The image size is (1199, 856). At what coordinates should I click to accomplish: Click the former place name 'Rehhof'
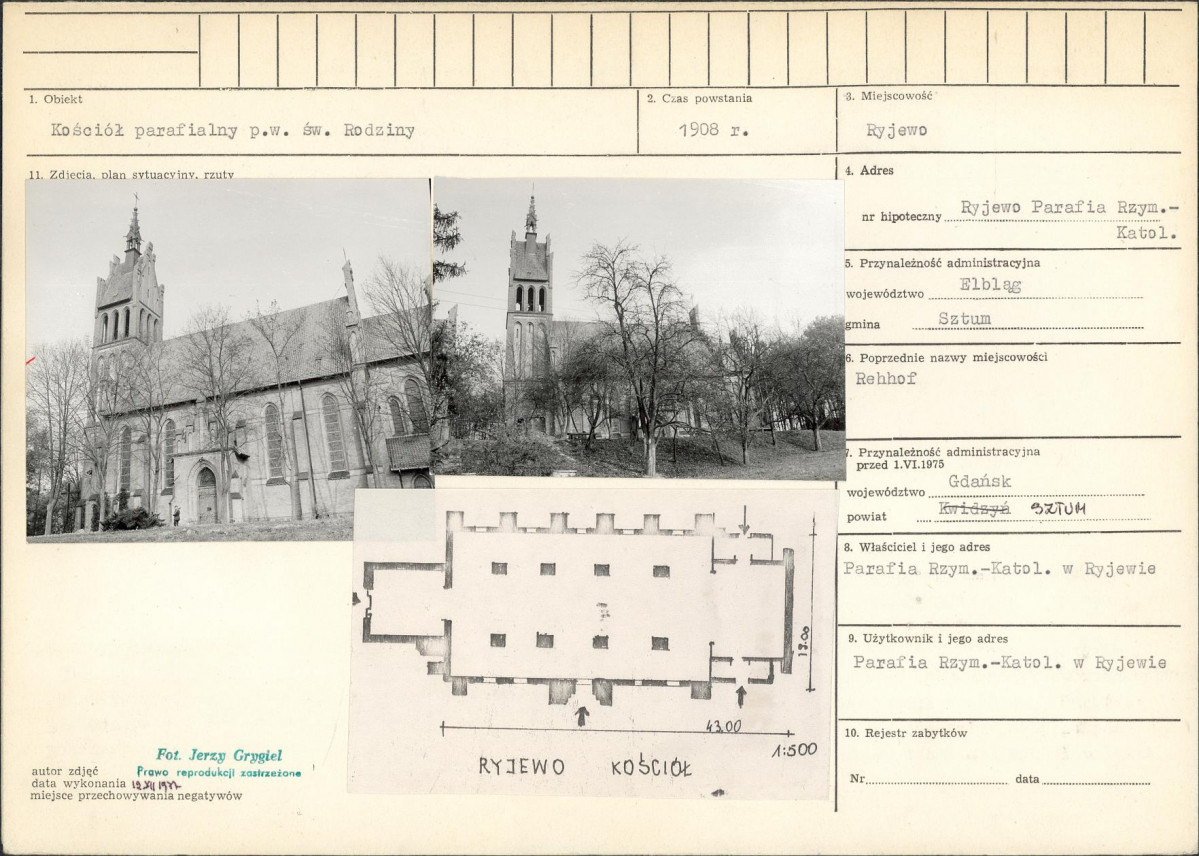pos(885,378)
